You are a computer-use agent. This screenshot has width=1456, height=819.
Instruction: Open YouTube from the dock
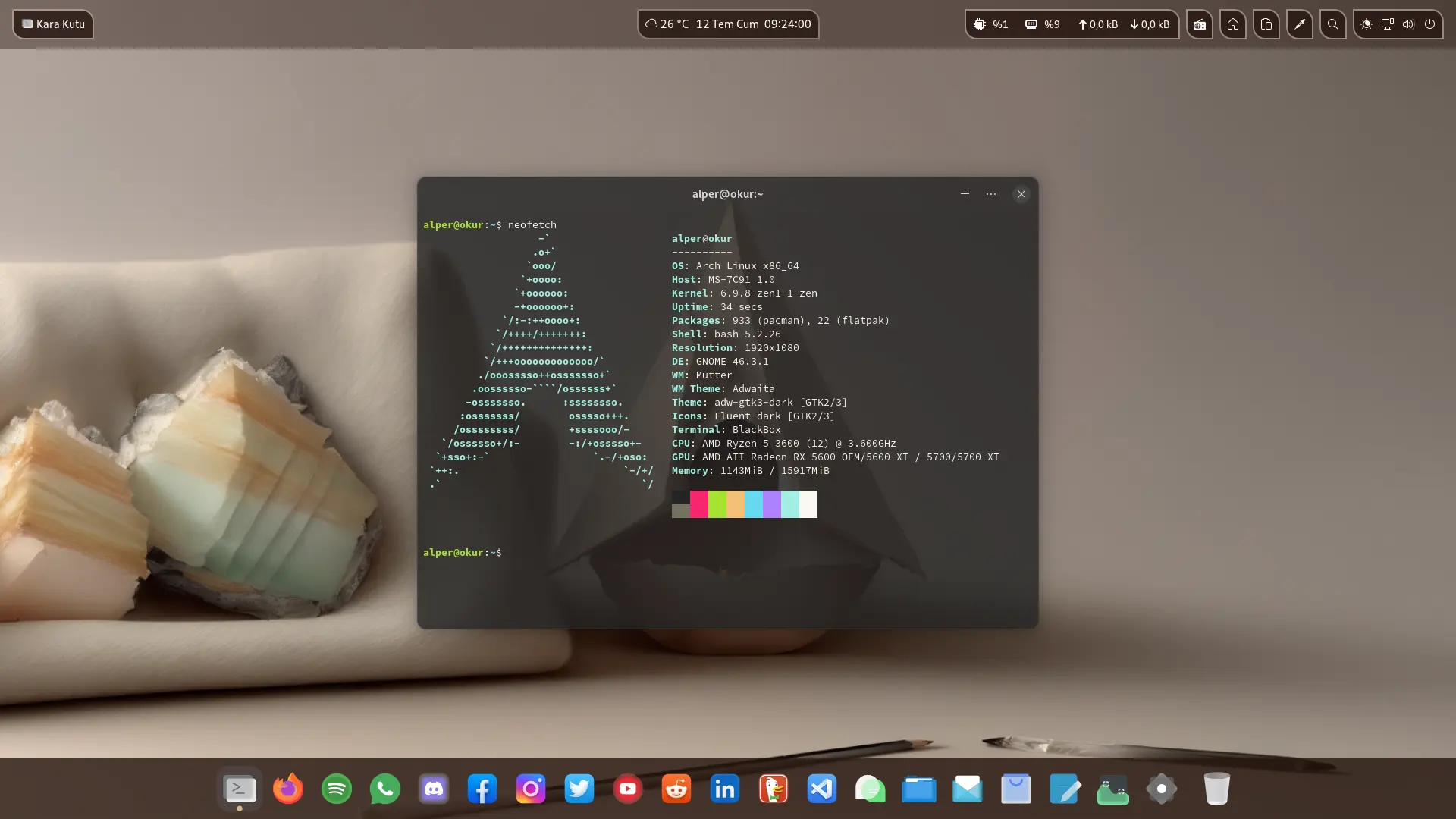(628, 789)
